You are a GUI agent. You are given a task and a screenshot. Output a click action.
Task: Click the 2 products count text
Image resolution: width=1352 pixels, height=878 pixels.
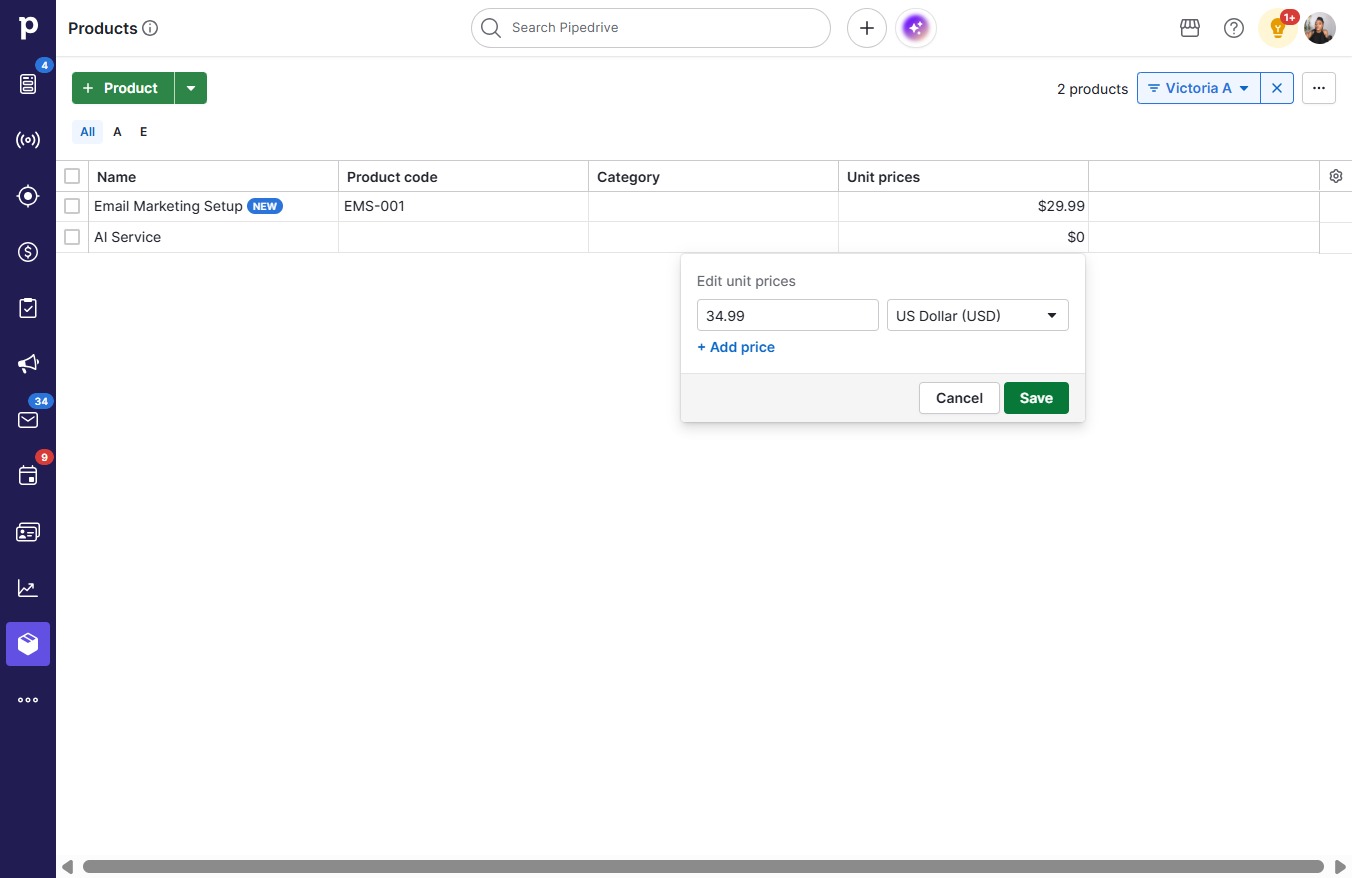[x=1092, y=89]
